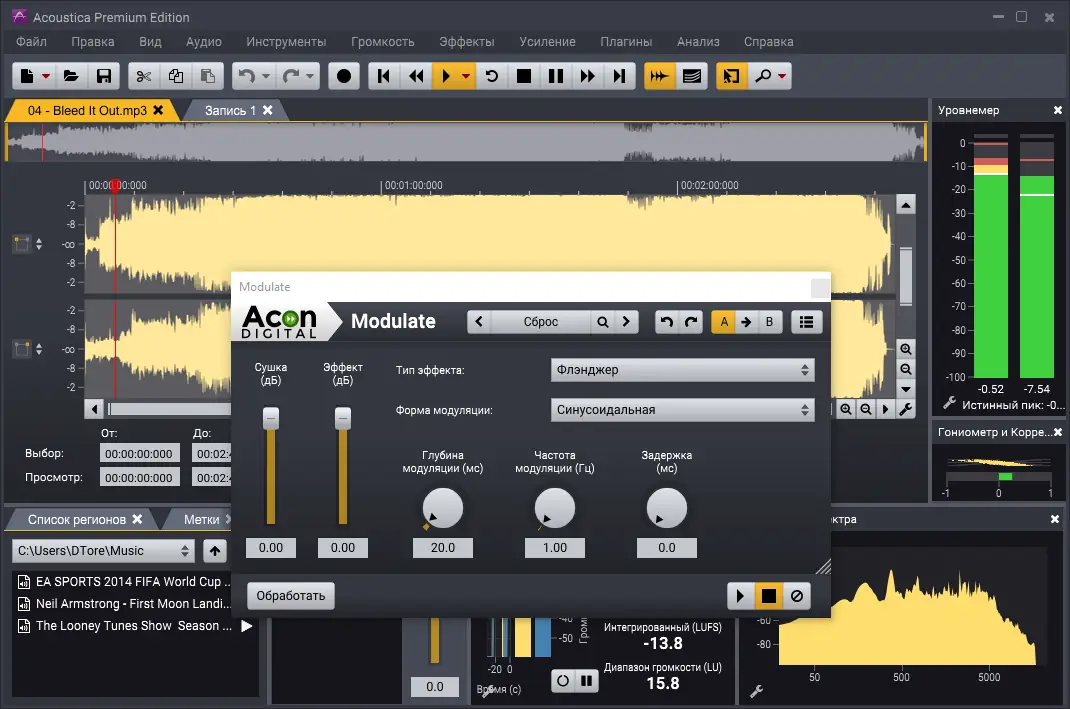The width and height of the screenshot is (1070, 709).
Task: Toggle spectrogram view mode button
Action: click(x=691, y=76)
